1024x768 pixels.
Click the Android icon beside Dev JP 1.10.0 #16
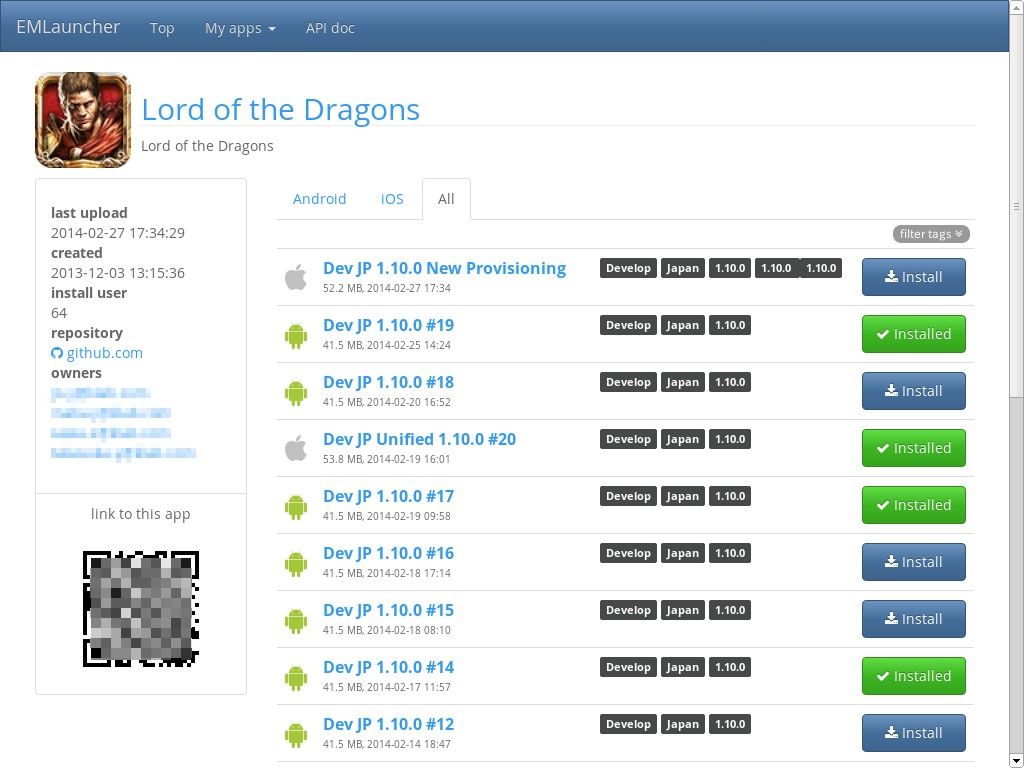pos(296,564)
